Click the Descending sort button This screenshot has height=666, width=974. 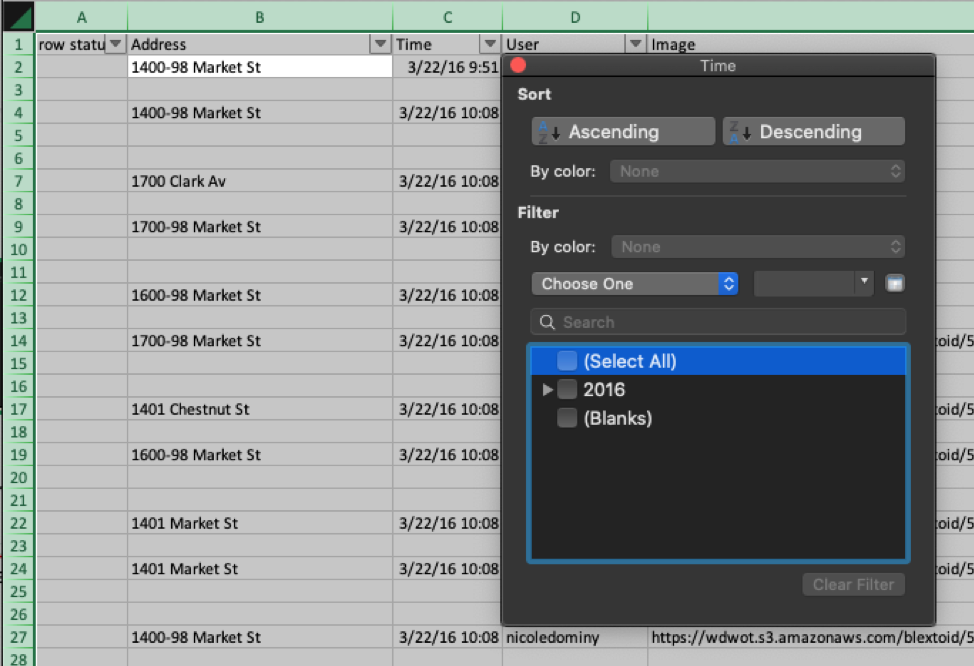(x=813, y=130)
